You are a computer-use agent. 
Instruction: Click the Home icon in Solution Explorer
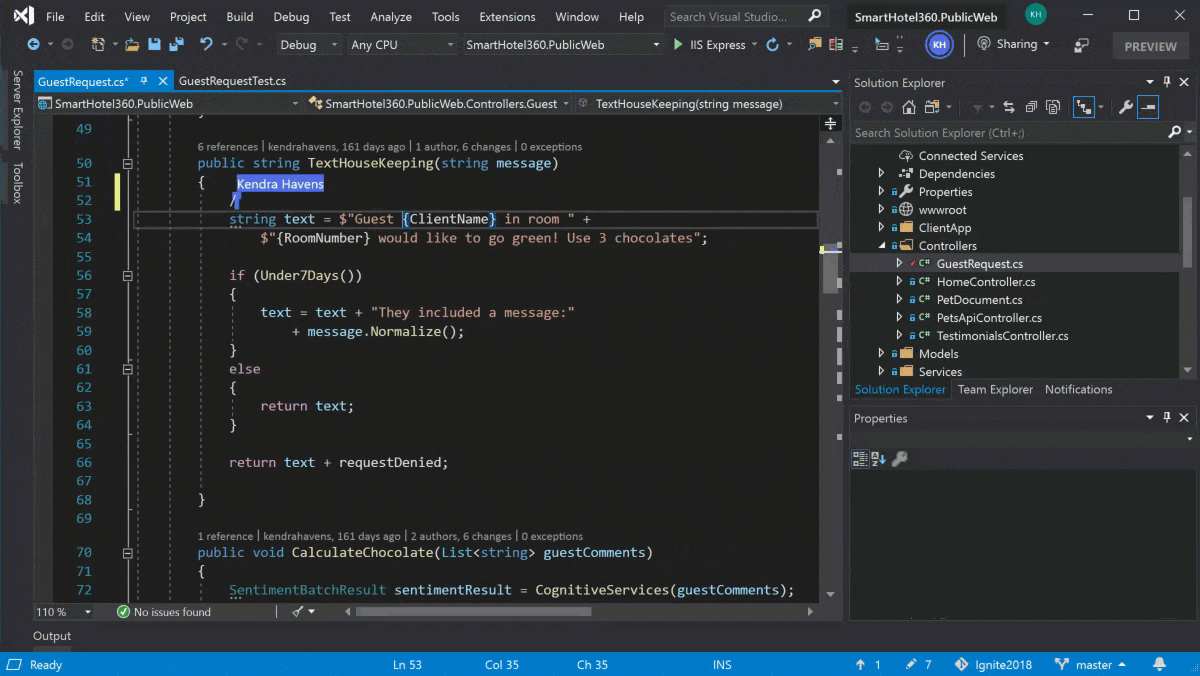pos(908,107)
